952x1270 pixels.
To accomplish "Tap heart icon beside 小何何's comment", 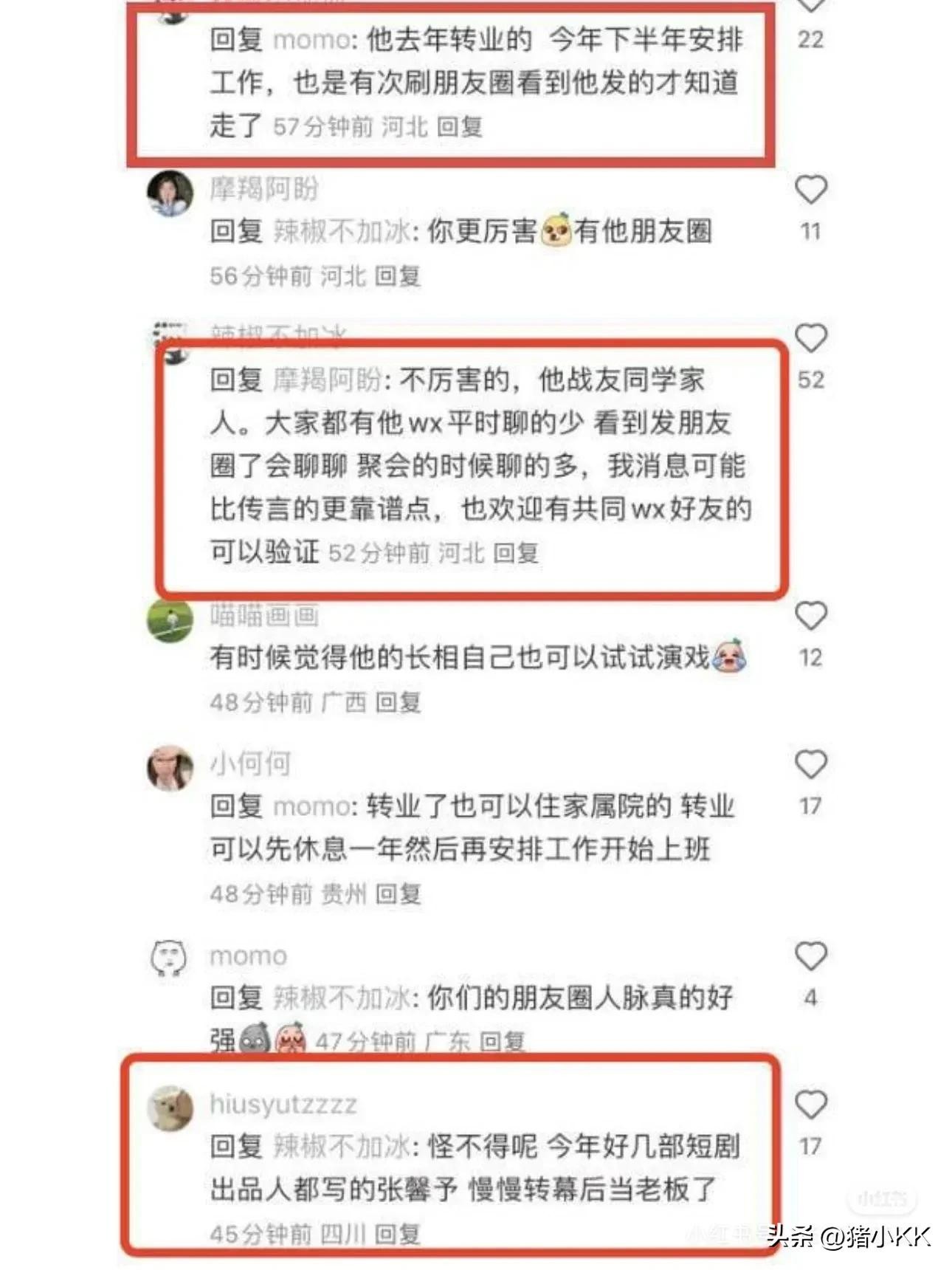I will tap(810, 764).
